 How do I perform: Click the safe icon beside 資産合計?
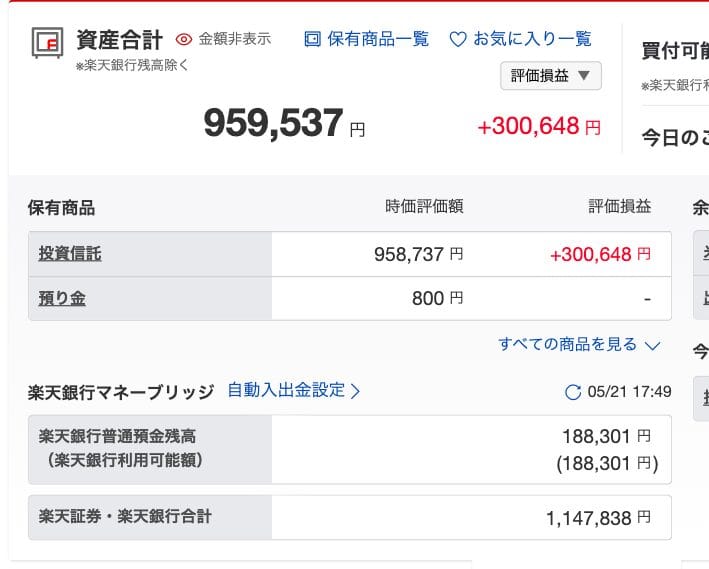[x=47, y=41]
